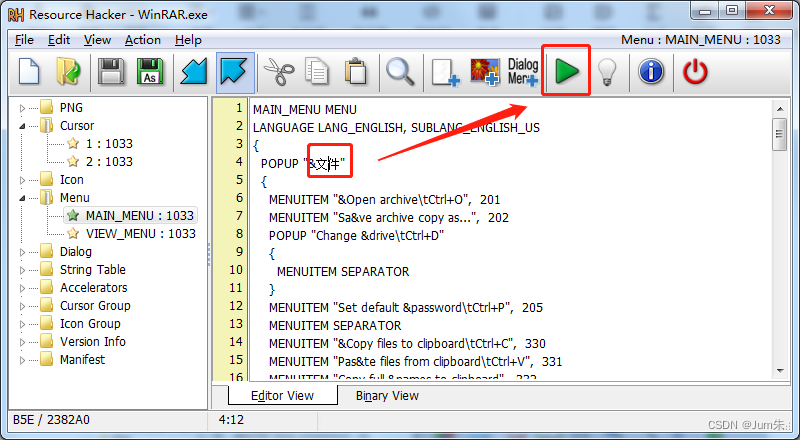This screenshot has width=800, height=440.
Task: Click the Copy toolbar icon
Action: click(317, 71)
